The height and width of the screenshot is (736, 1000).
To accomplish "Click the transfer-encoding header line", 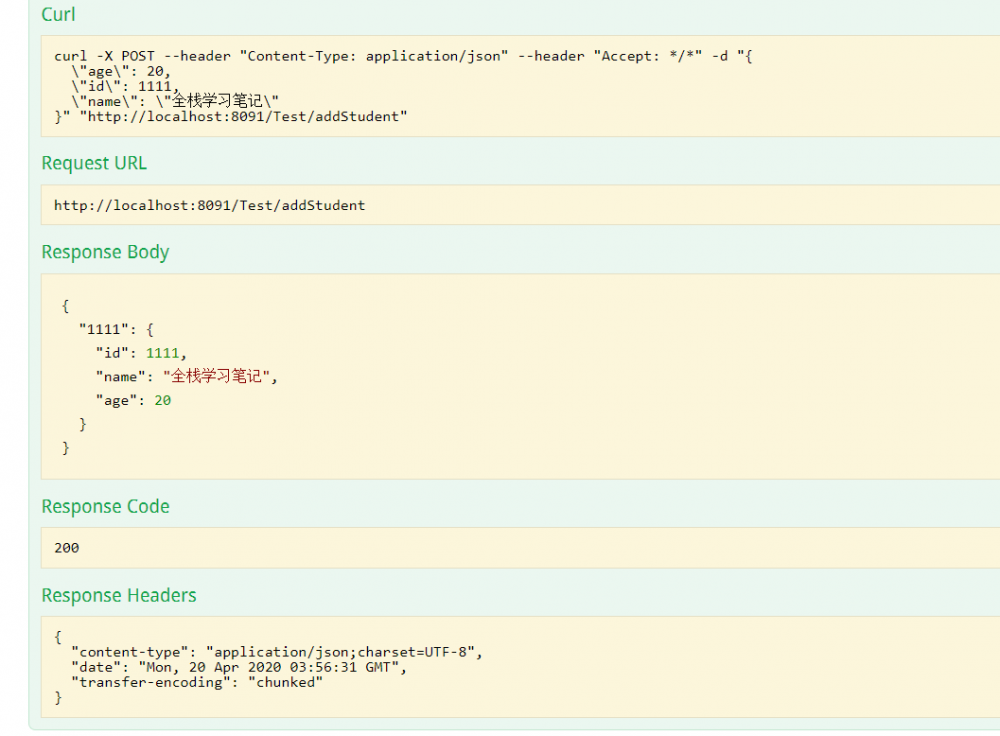I will pos(197,682).
